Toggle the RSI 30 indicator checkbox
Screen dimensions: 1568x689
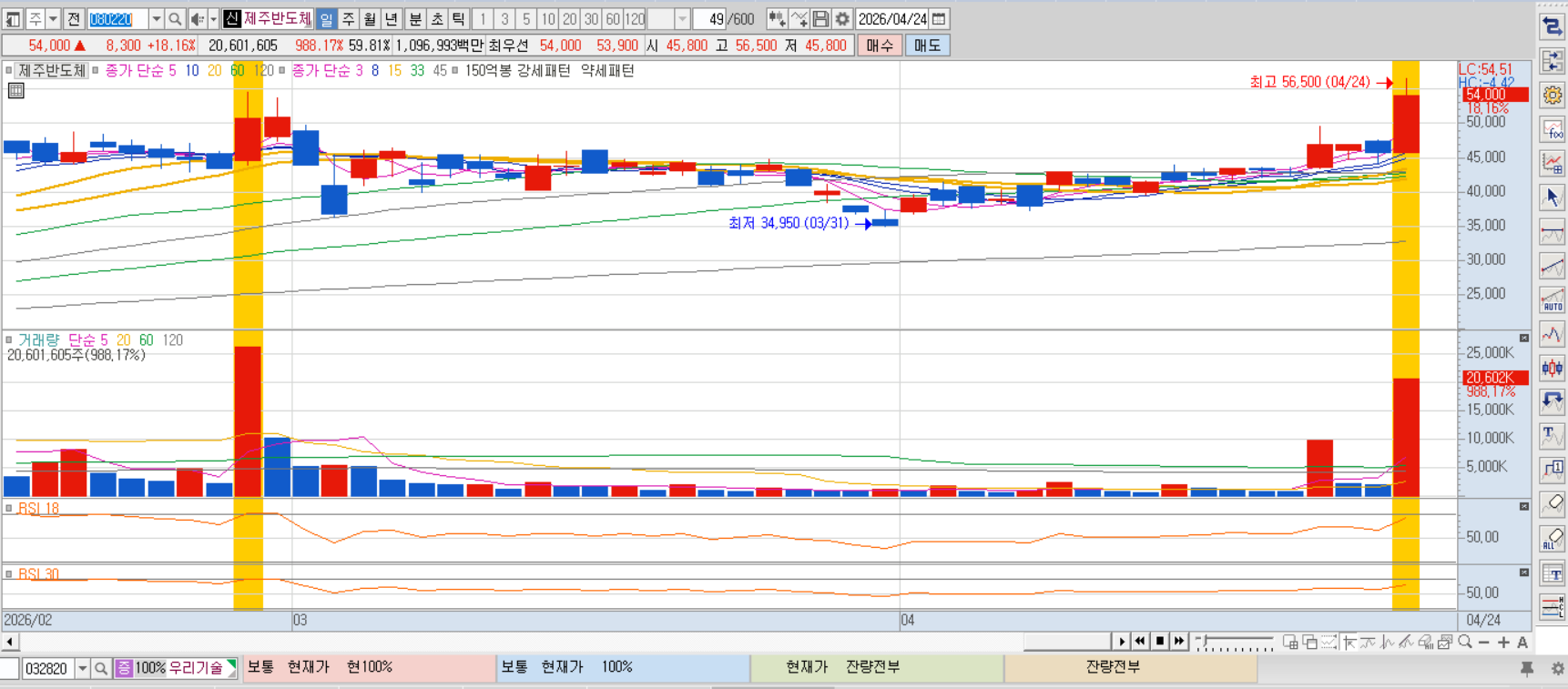point(9,574)
